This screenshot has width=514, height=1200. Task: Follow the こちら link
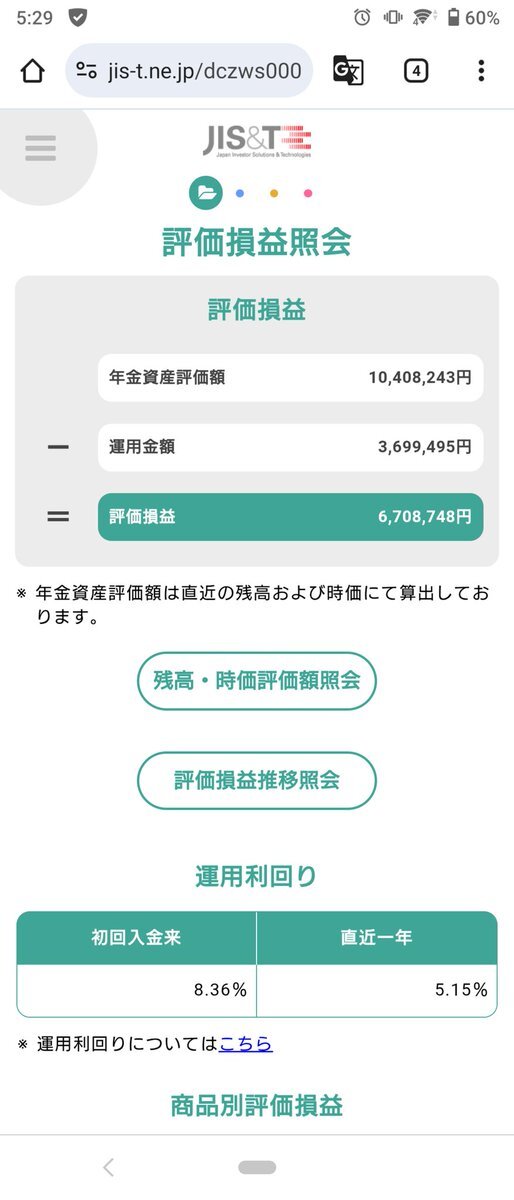pyautogui.click(x=245, y=1044)
